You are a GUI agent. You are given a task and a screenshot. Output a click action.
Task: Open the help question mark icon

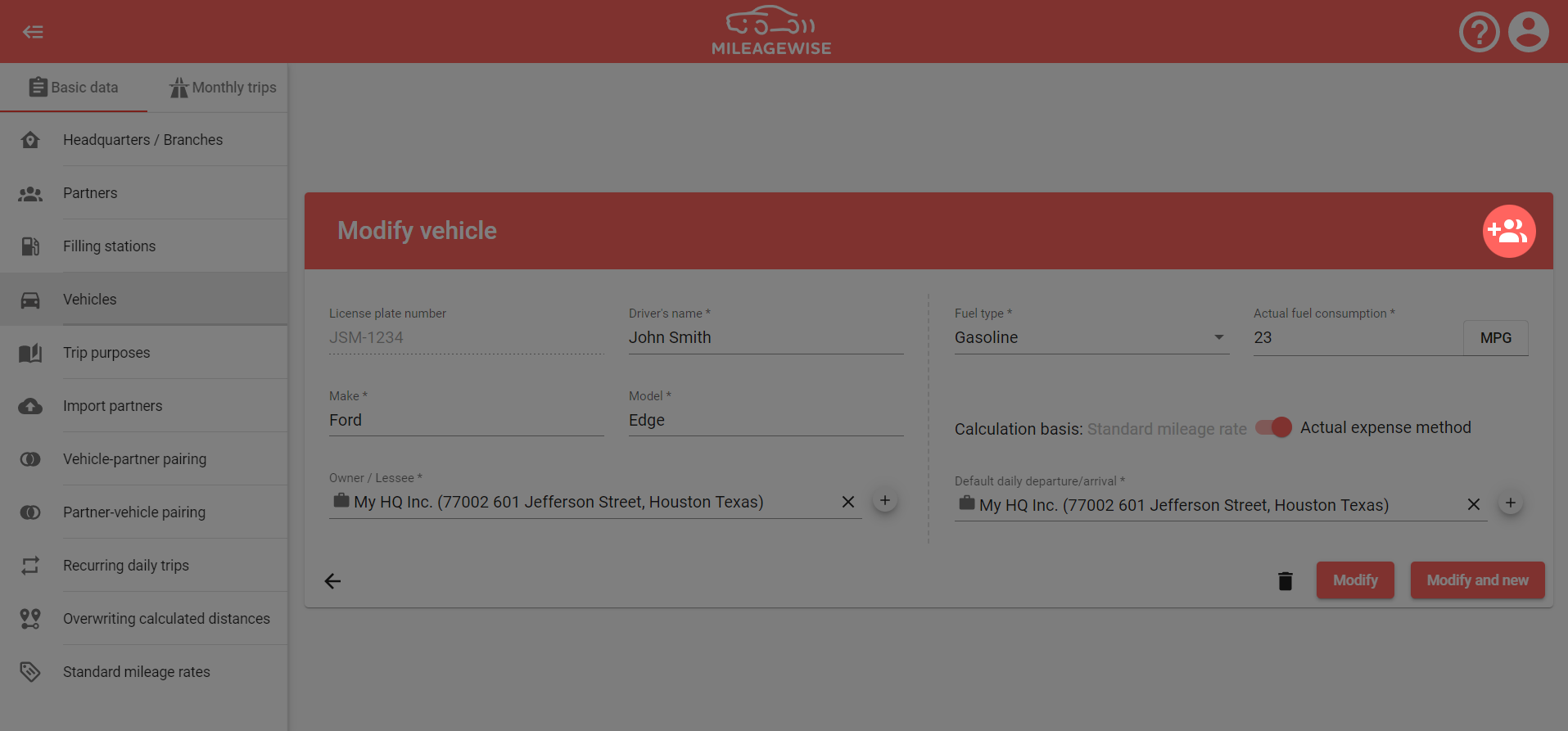(x=1479, y=32)
